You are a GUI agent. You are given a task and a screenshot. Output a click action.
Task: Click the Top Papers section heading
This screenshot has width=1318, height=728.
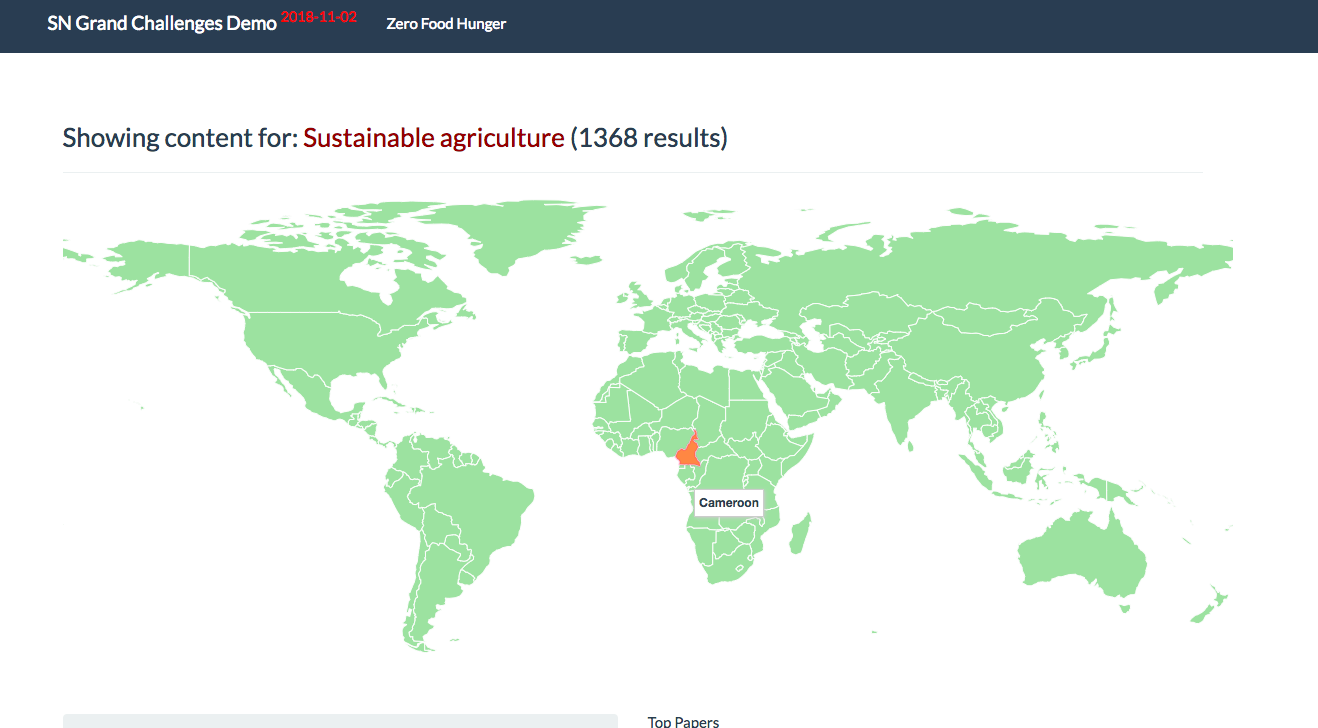click(683, 721)
